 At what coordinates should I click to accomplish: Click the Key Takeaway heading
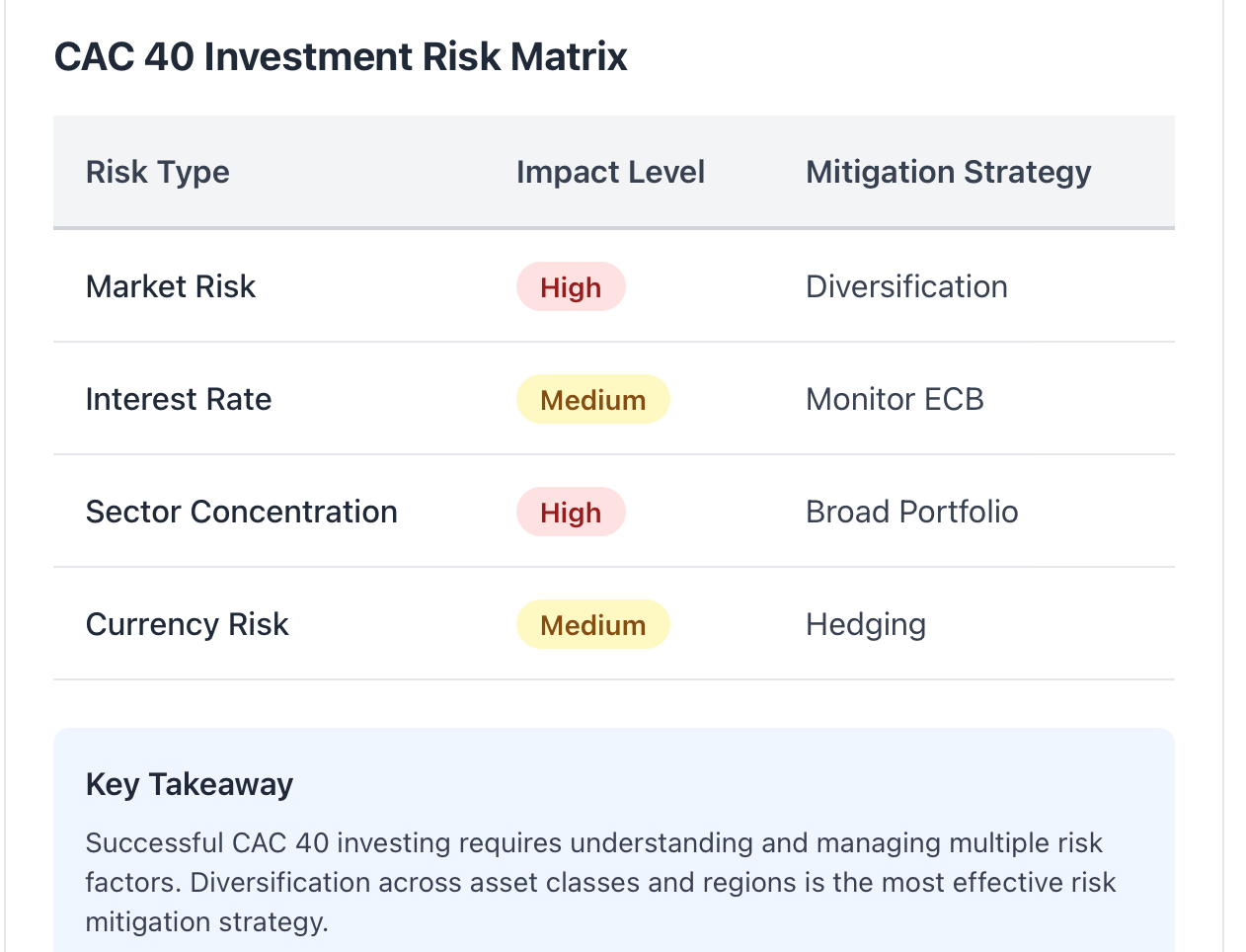[190, 784]
